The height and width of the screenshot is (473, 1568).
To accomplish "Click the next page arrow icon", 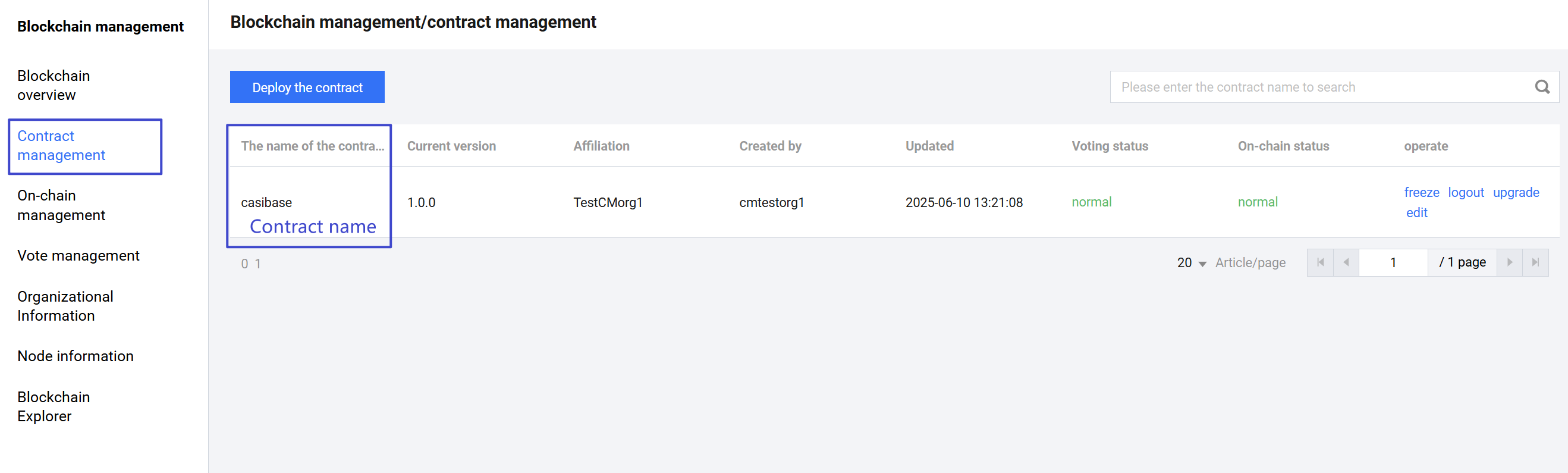I will tap(1510, 262).
